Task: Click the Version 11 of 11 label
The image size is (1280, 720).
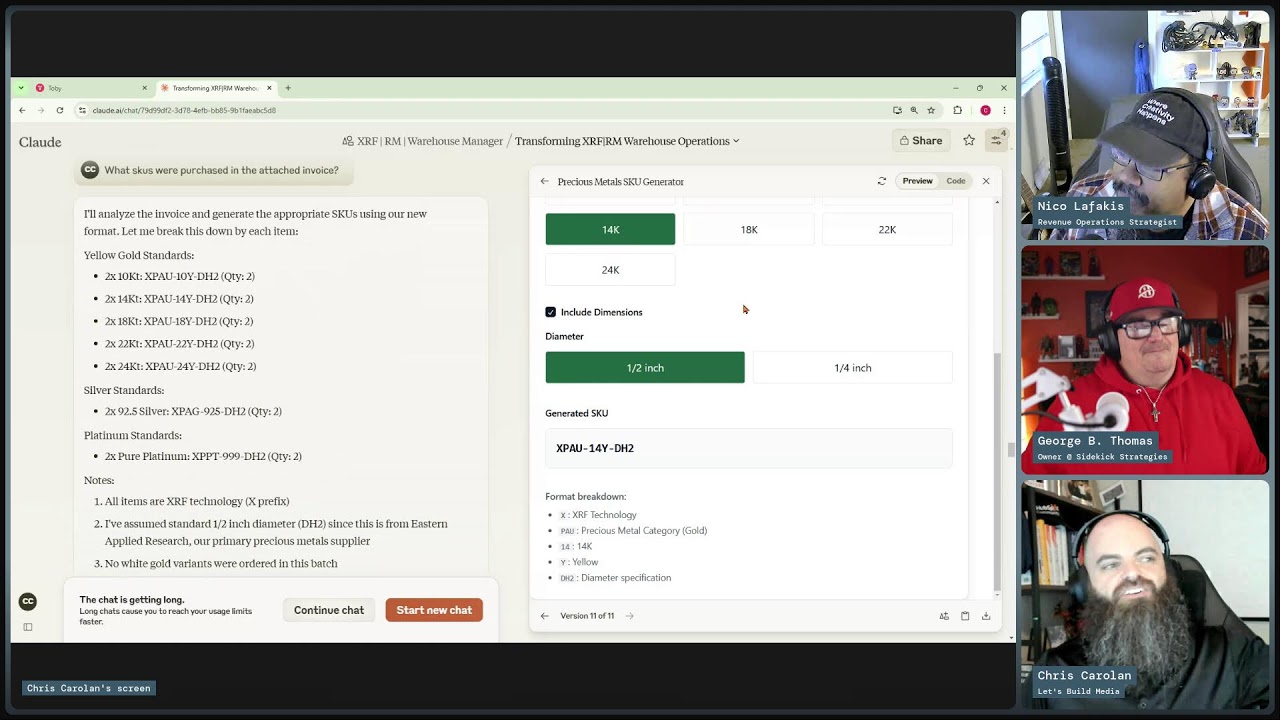Action: coord(587,616)
